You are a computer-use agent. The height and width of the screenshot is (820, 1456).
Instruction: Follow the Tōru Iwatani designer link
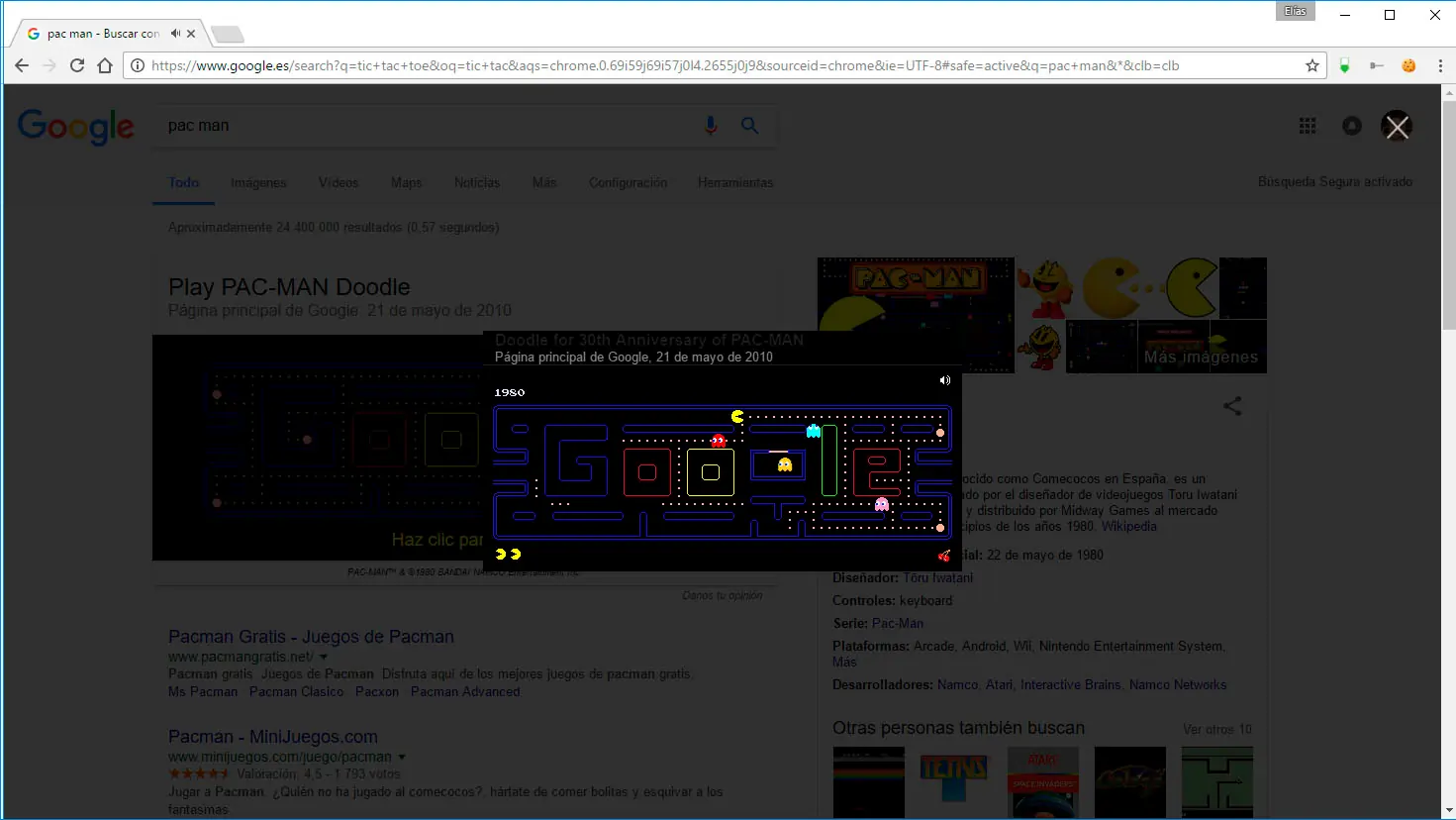(937, 577)
